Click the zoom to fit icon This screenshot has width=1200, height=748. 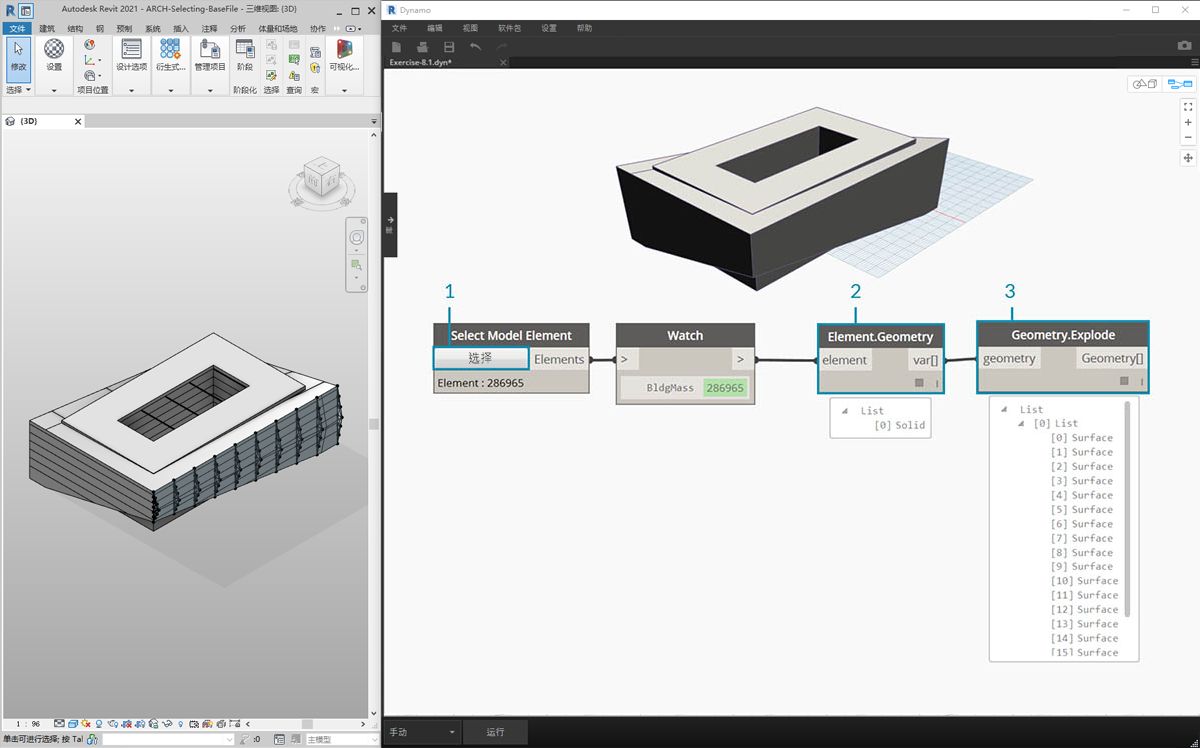click(1188, 106)
